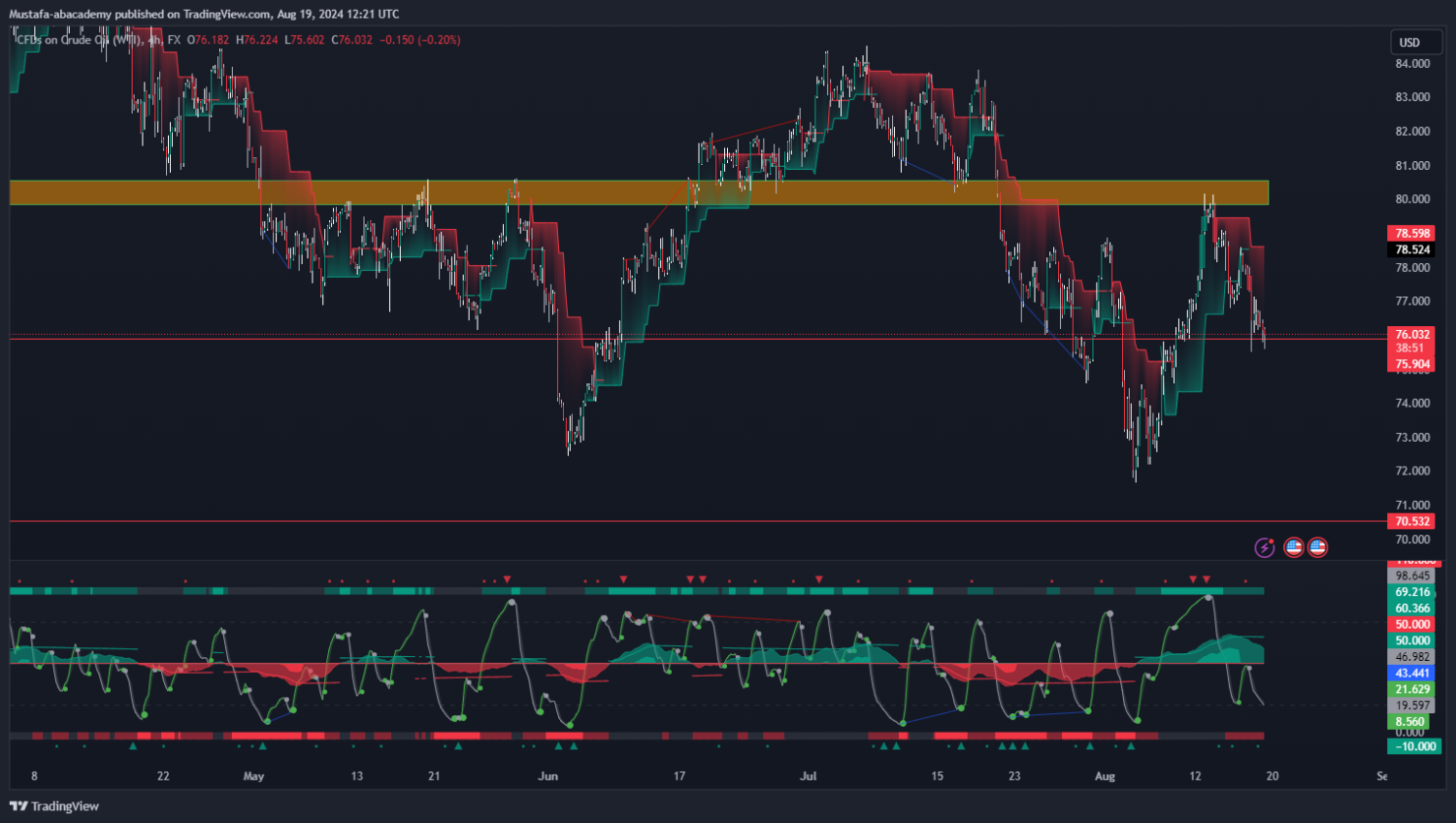Click the TradingView logo at bottom left
The width and height of the screenshot is (1456, 823).
(54, 806)
